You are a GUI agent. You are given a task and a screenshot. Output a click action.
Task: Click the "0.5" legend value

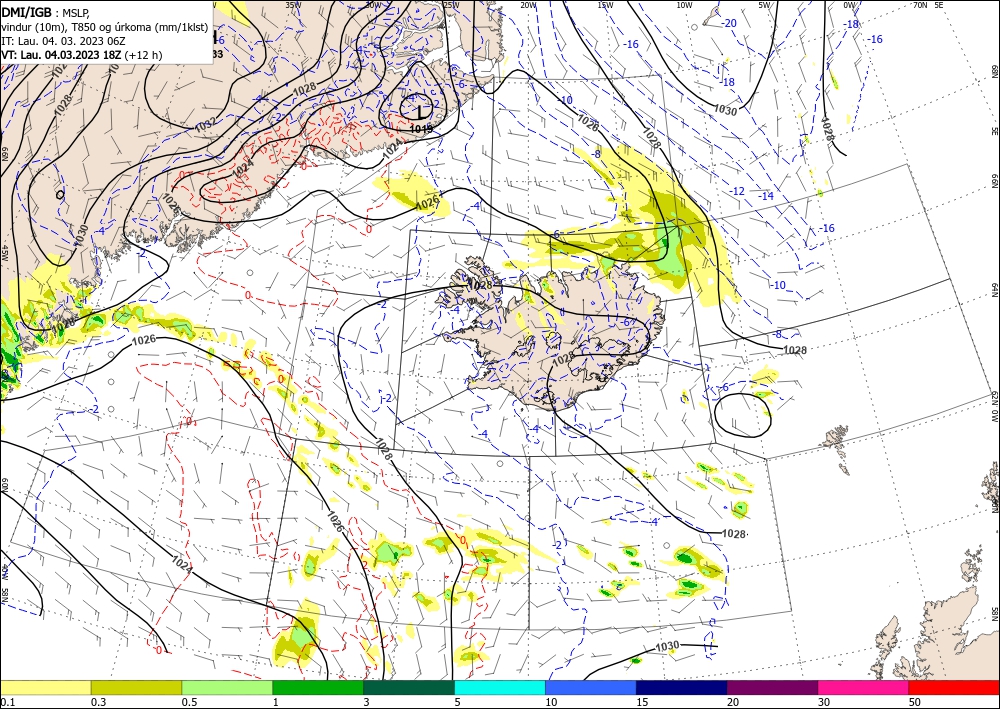click(189, 702)
